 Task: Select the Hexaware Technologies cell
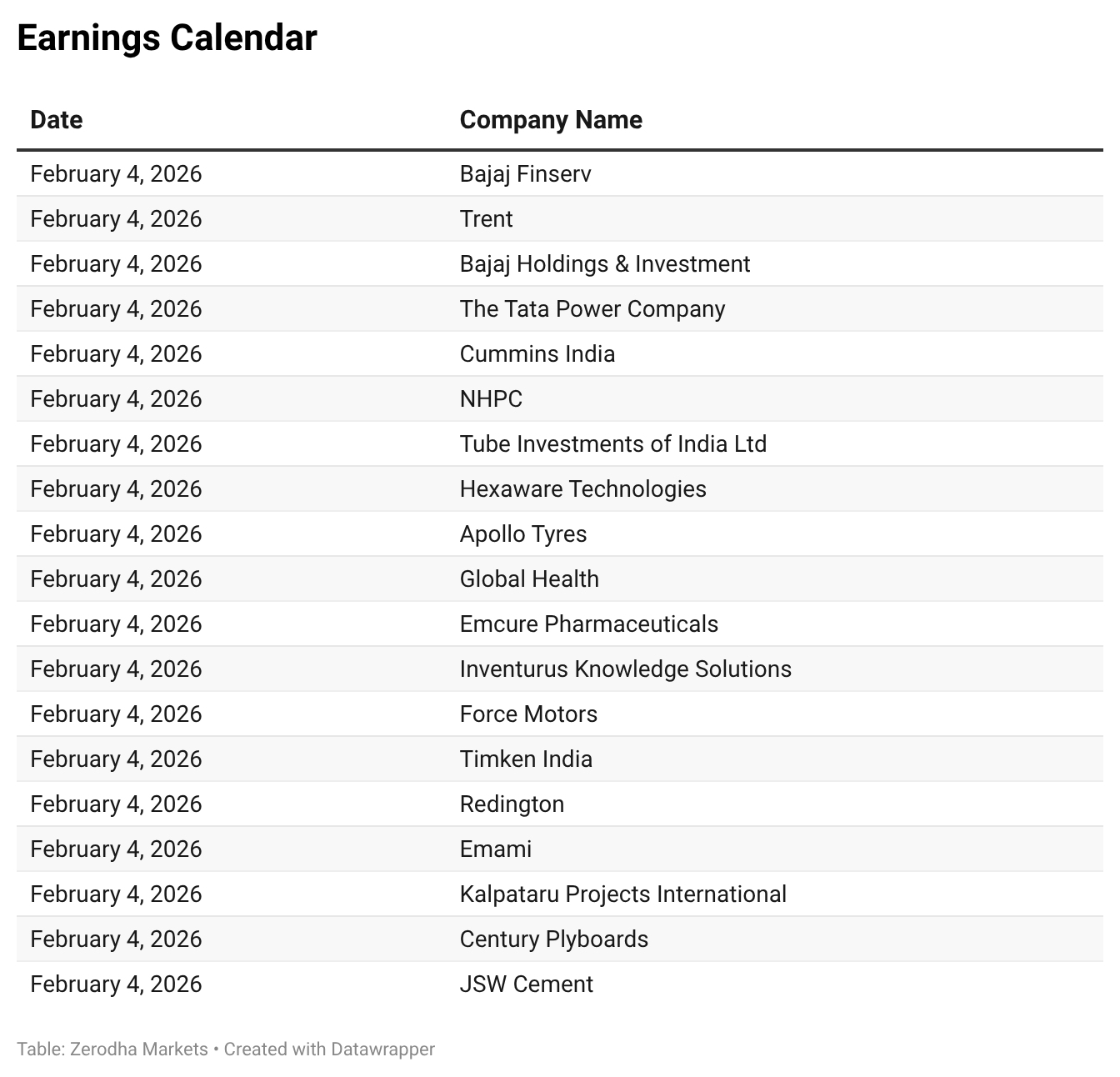(x=583, y=489)
